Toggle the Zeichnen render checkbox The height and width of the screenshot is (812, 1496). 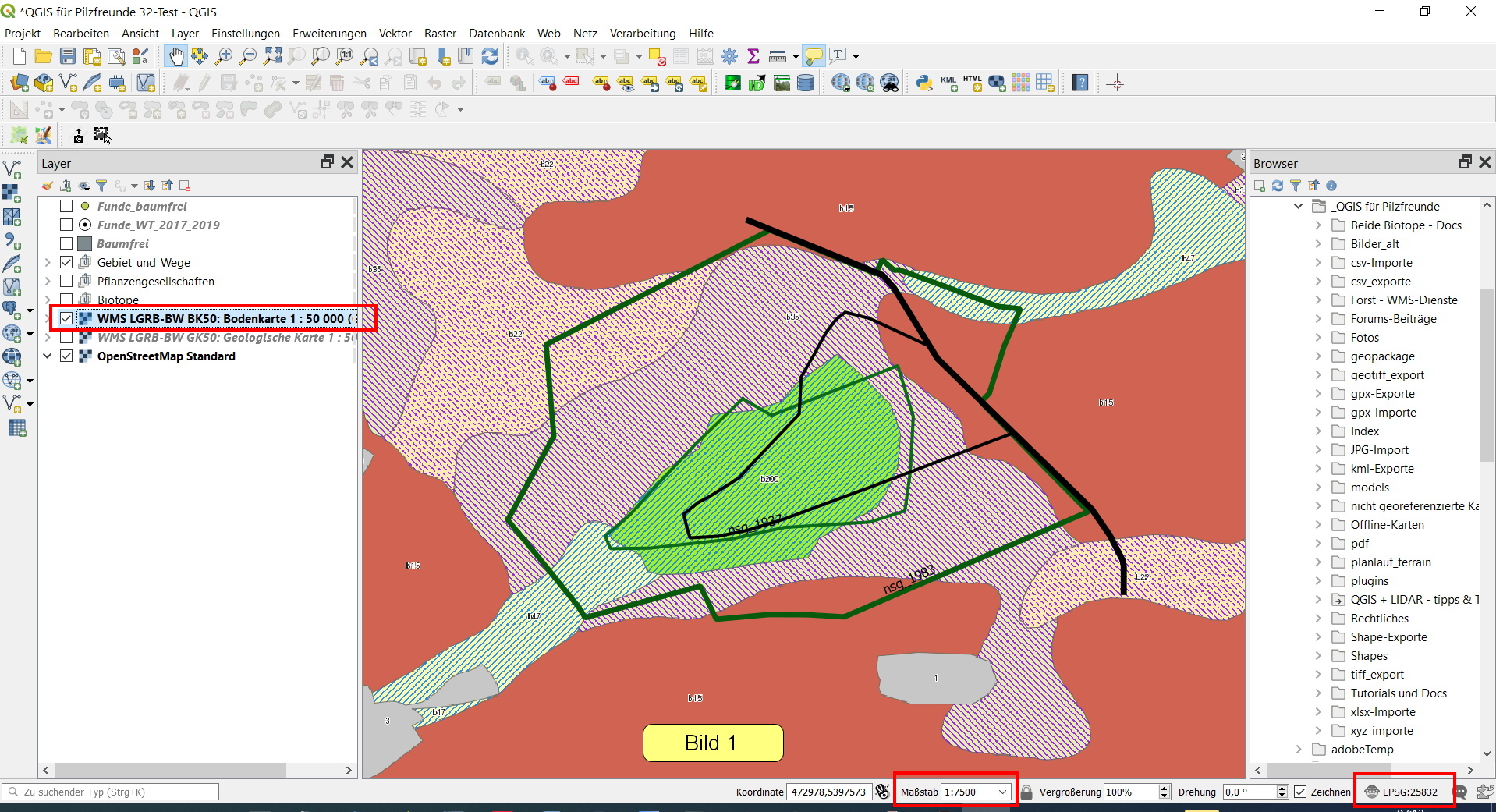(x=1300, y=792)
